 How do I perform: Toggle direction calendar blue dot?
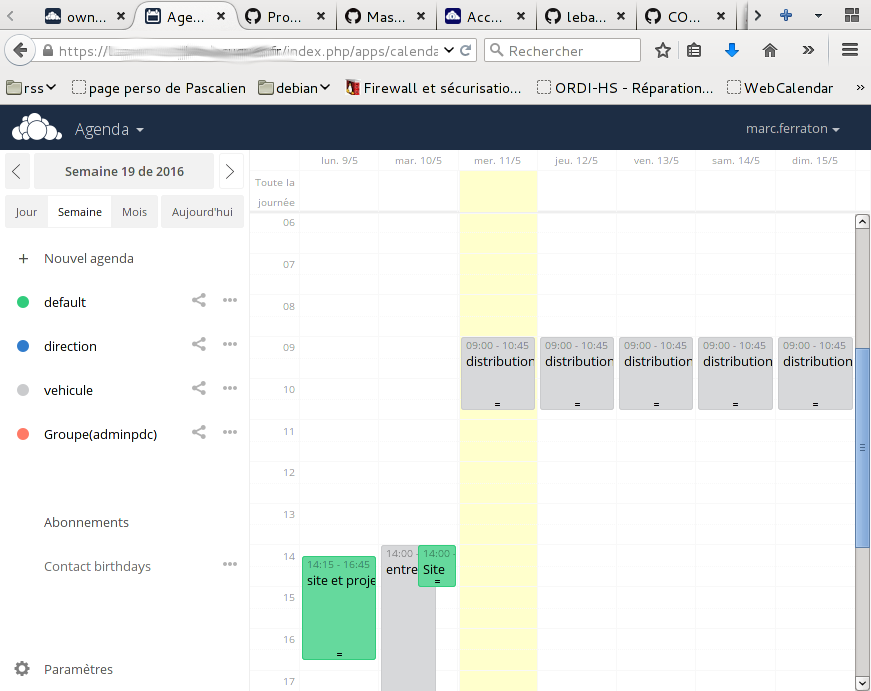click(23, 346)
